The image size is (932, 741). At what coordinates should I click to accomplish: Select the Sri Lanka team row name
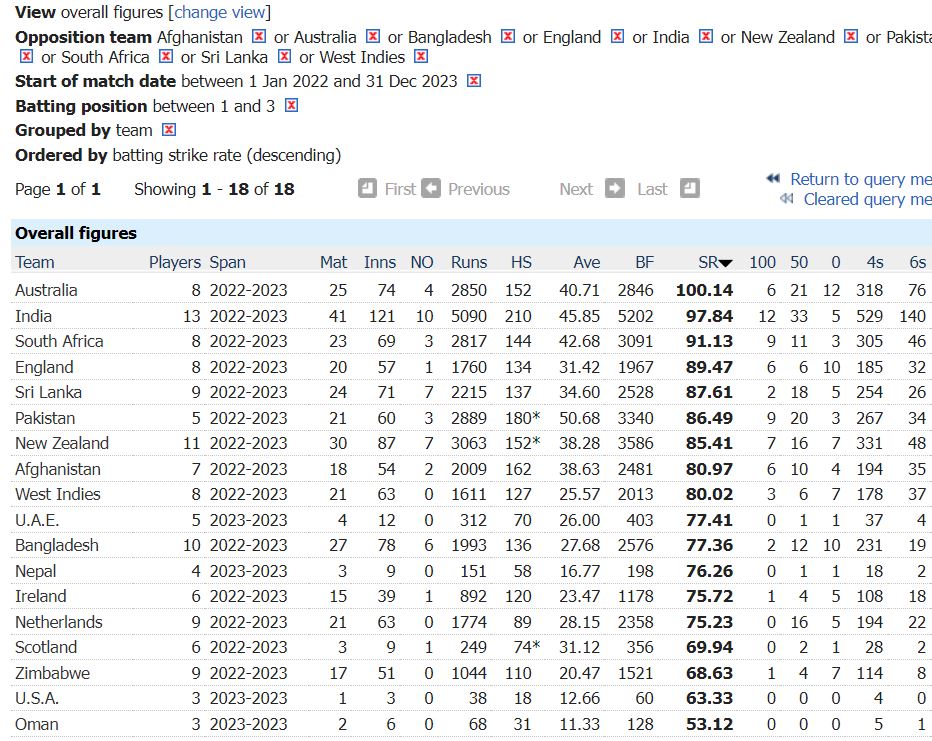[49, 392]
